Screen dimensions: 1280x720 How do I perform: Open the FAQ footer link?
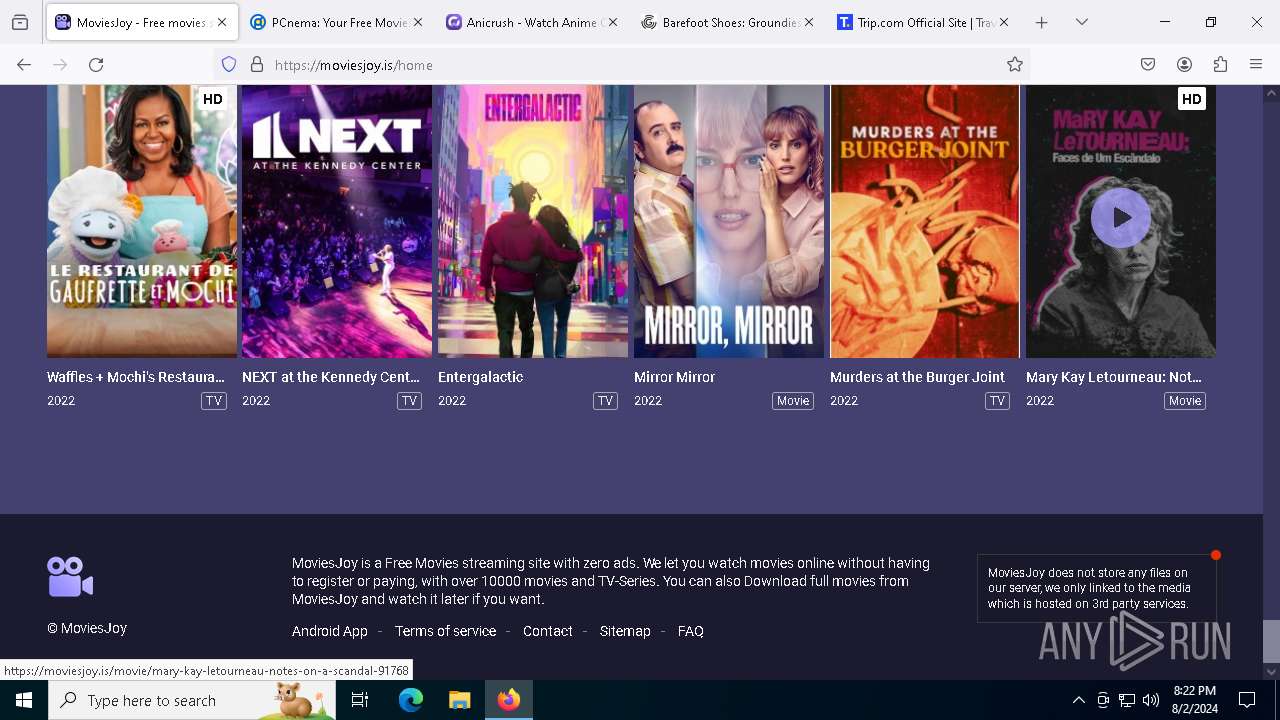click(x=691, y=631)
